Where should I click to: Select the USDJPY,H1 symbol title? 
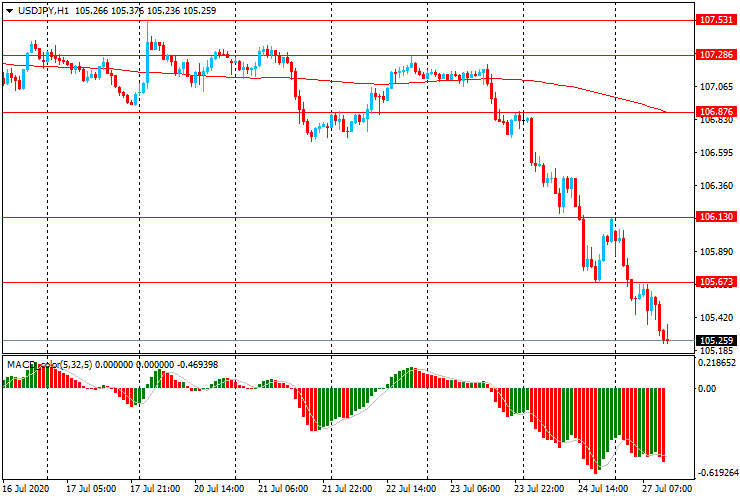(43, 10)
